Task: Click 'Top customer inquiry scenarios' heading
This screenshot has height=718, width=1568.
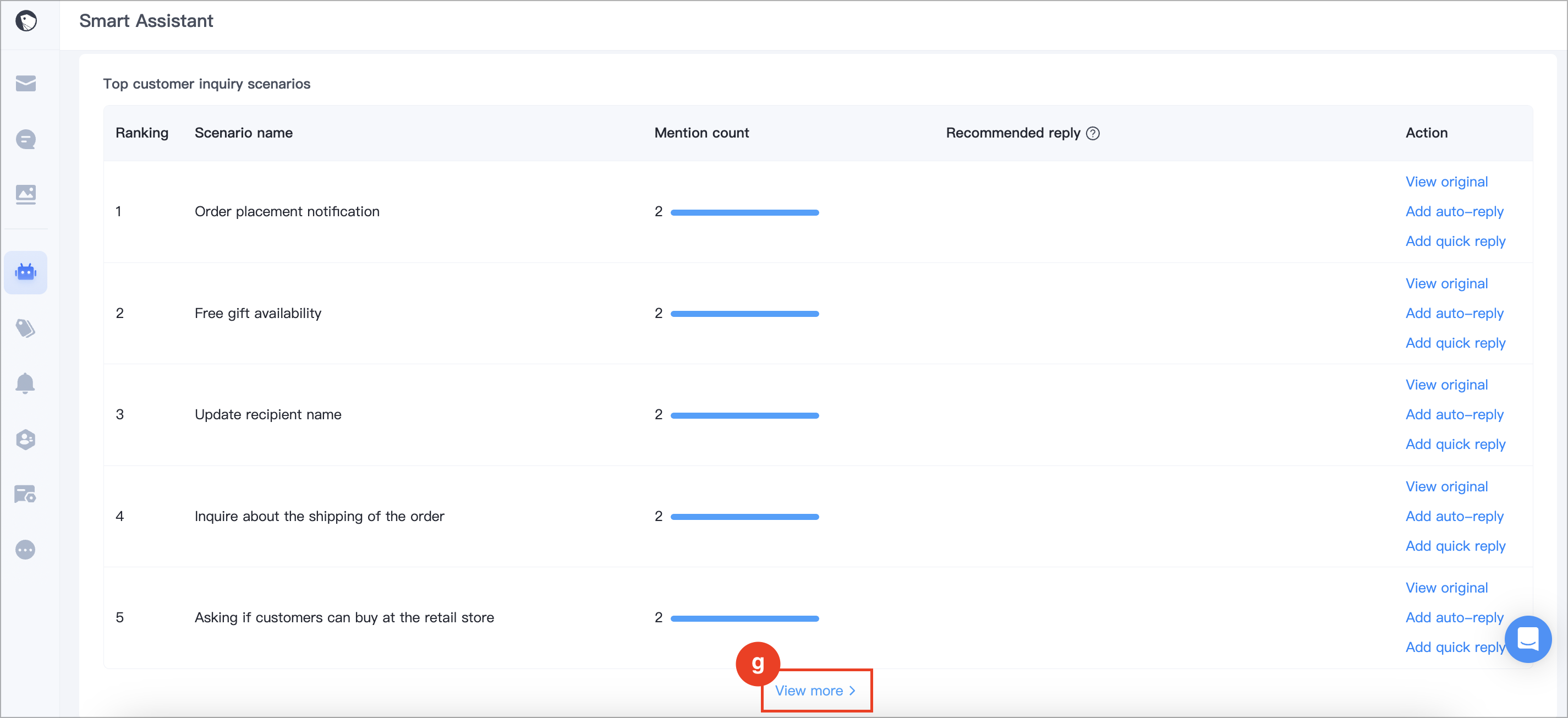Action: 206,84
